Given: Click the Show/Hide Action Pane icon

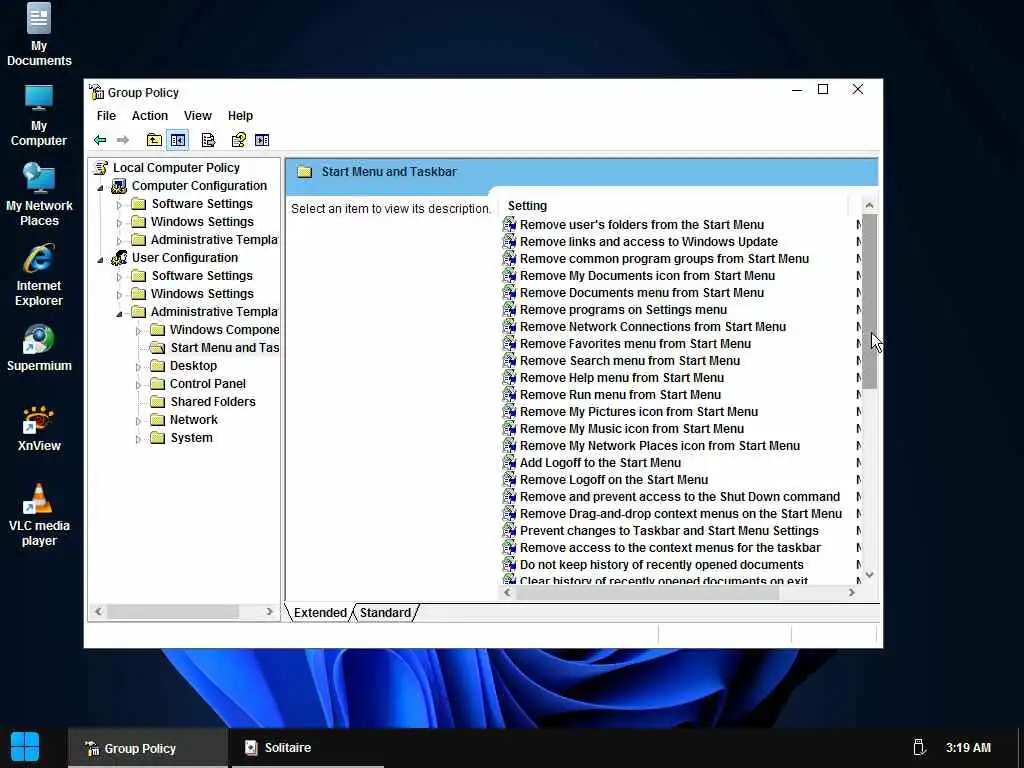Looking at the screenshot, I should [262, 140].
